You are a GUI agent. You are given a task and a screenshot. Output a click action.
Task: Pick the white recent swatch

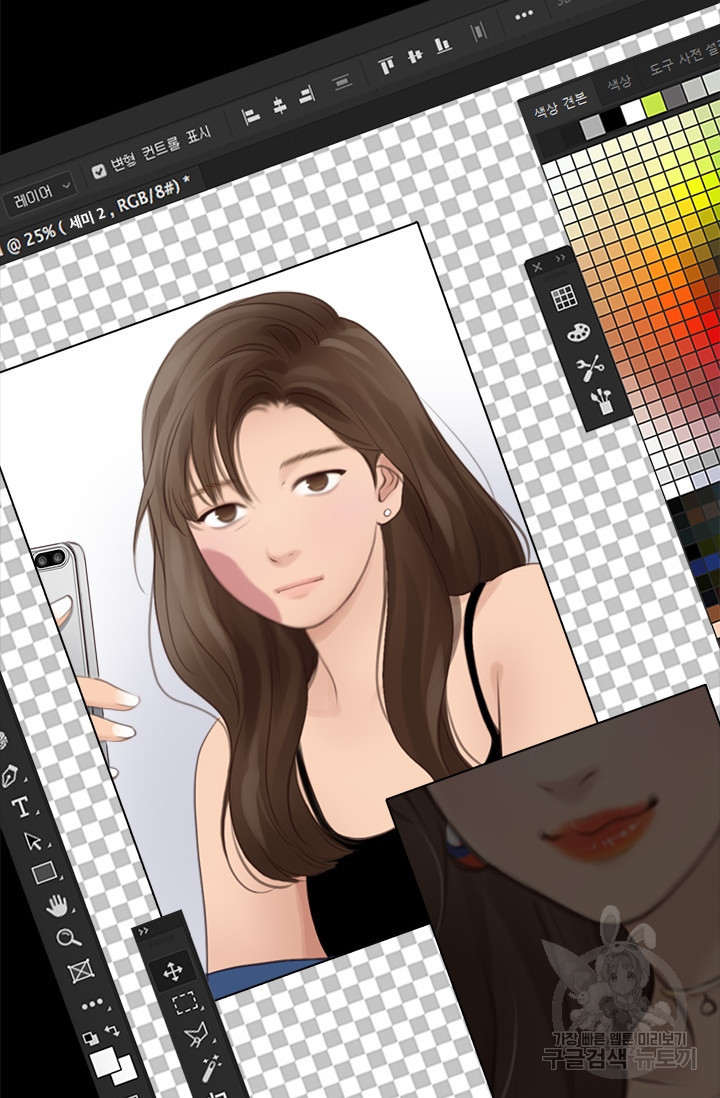point(632,112)
